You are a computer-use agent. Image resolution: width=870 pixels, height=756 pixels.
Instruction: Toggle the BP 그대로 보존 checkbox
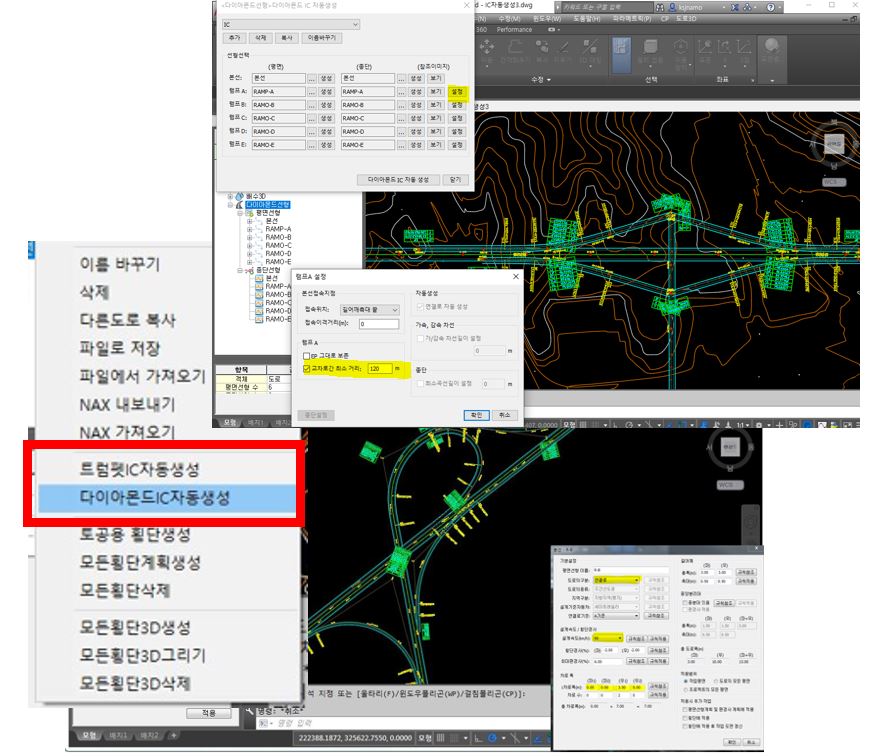tap(306, 356)
